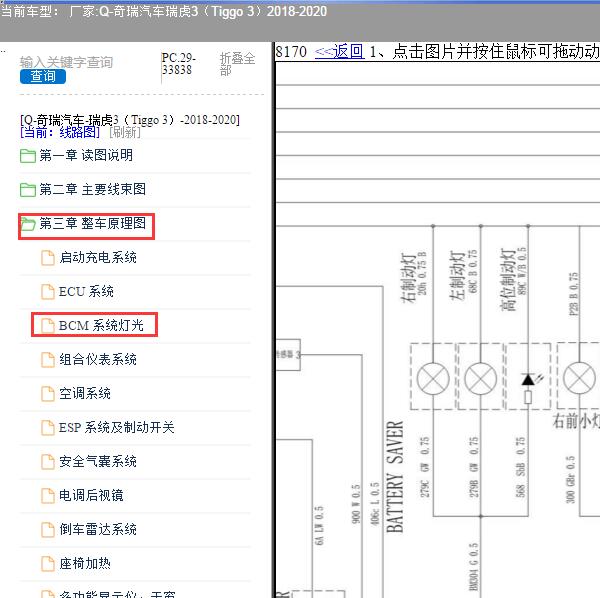Viewport: 600px width, 598px height.
Task: Click the [刷新] refresh link
Action: (x=125, y=132)
